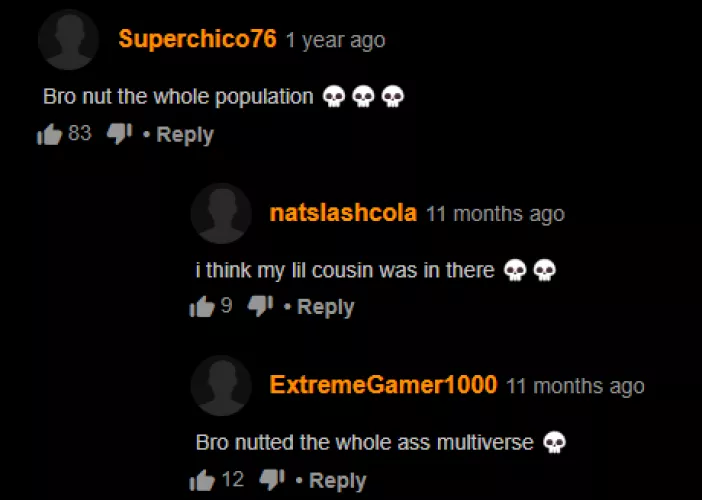This screenshot has width=702, height=500.
Task: Reply to natslashcola's comment
Action: 325,308
